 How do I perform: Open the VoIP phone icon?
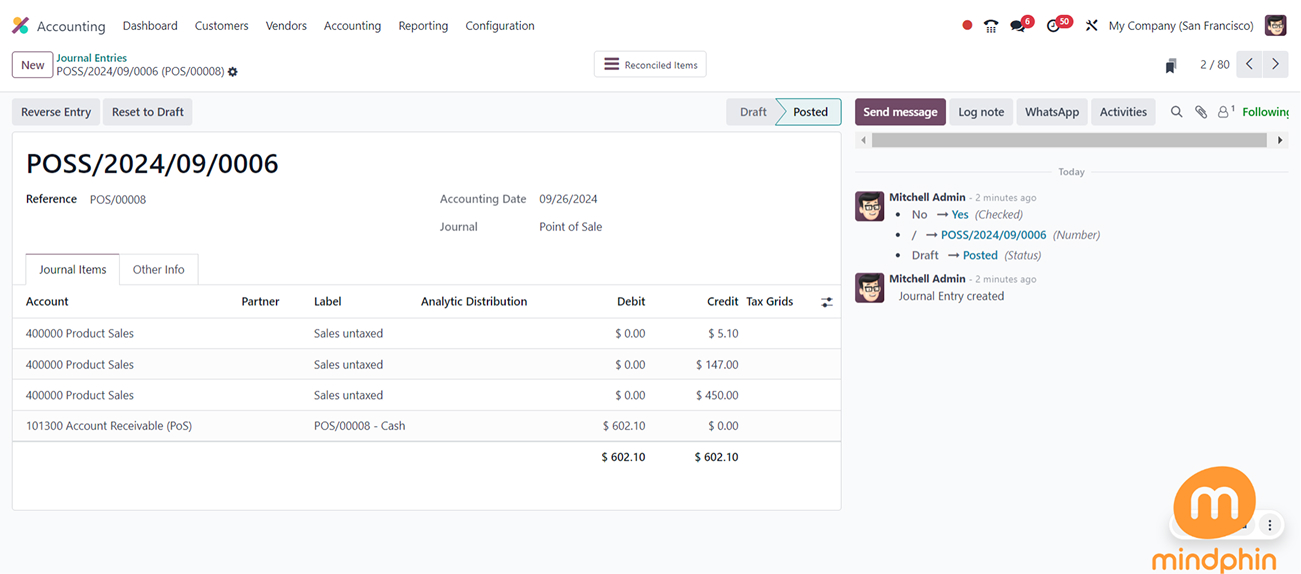click(991, 26)
